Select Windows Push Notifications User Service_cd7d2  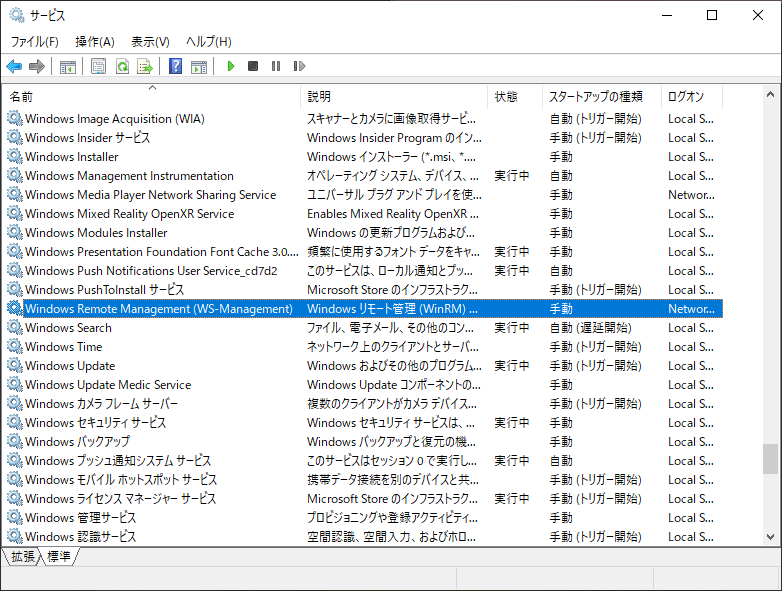click(x=363, y=270)
